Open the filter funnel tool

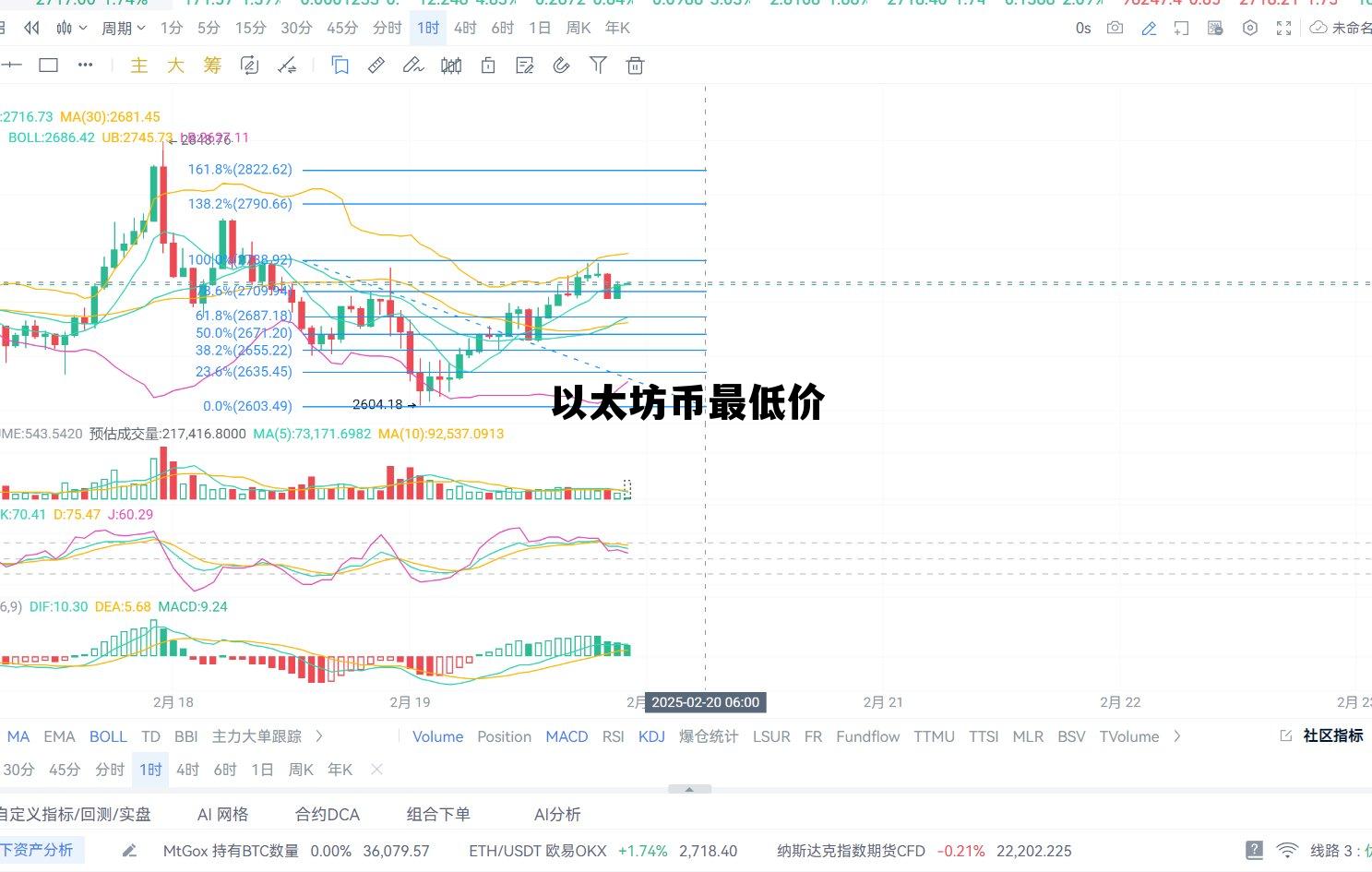point(598,66)
